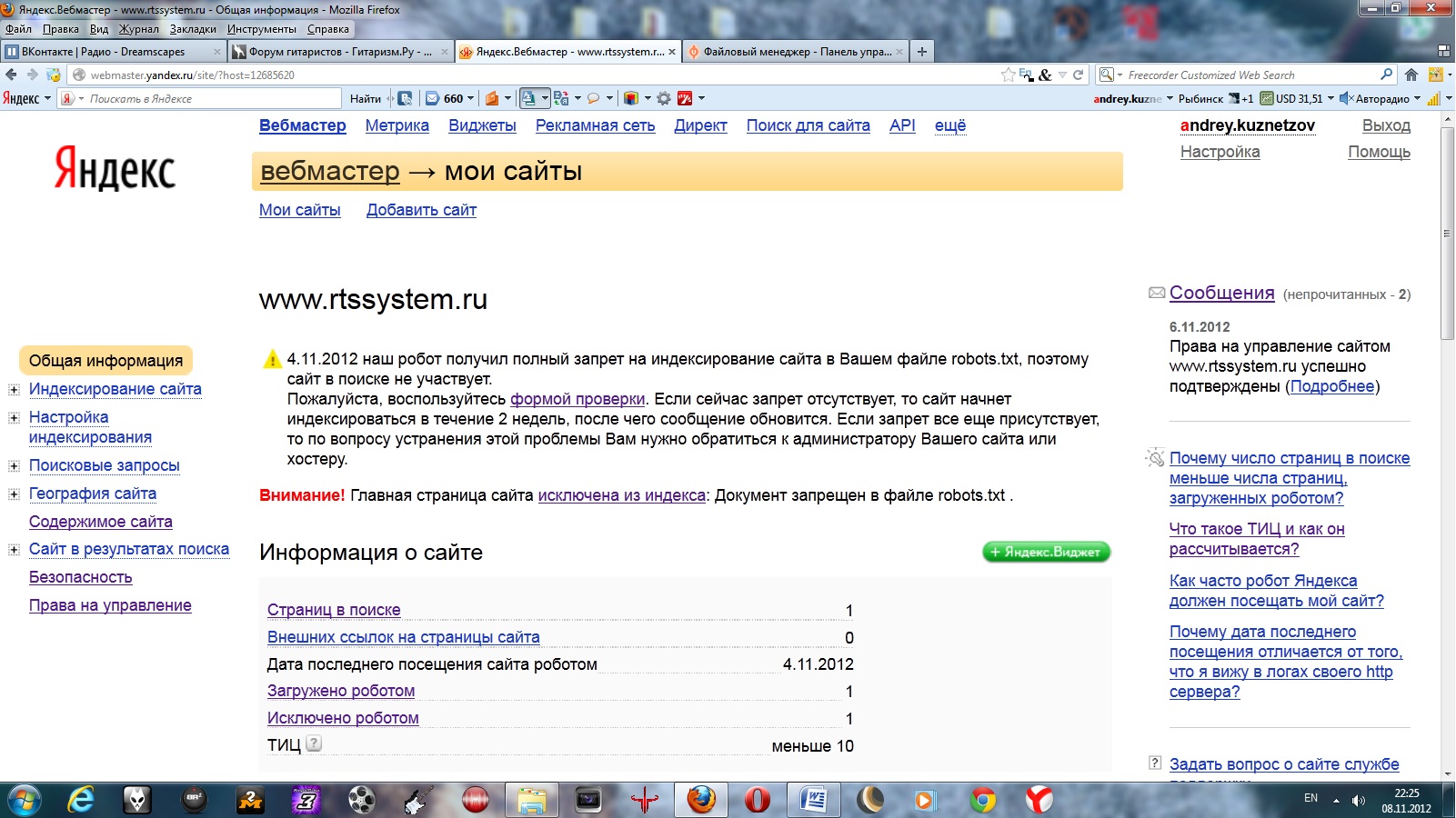Open Yandex mail icon showing 660
1456x818 pixels.
pos(433,98)
